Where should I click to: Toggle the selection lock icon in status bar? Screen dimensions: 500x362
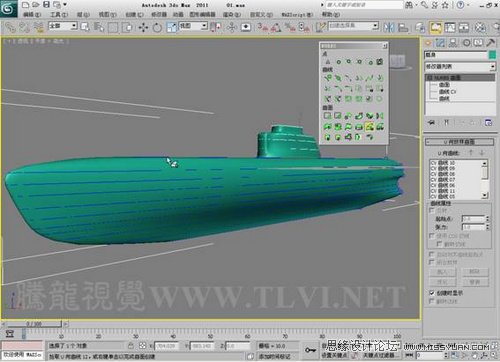coord(131,346)
